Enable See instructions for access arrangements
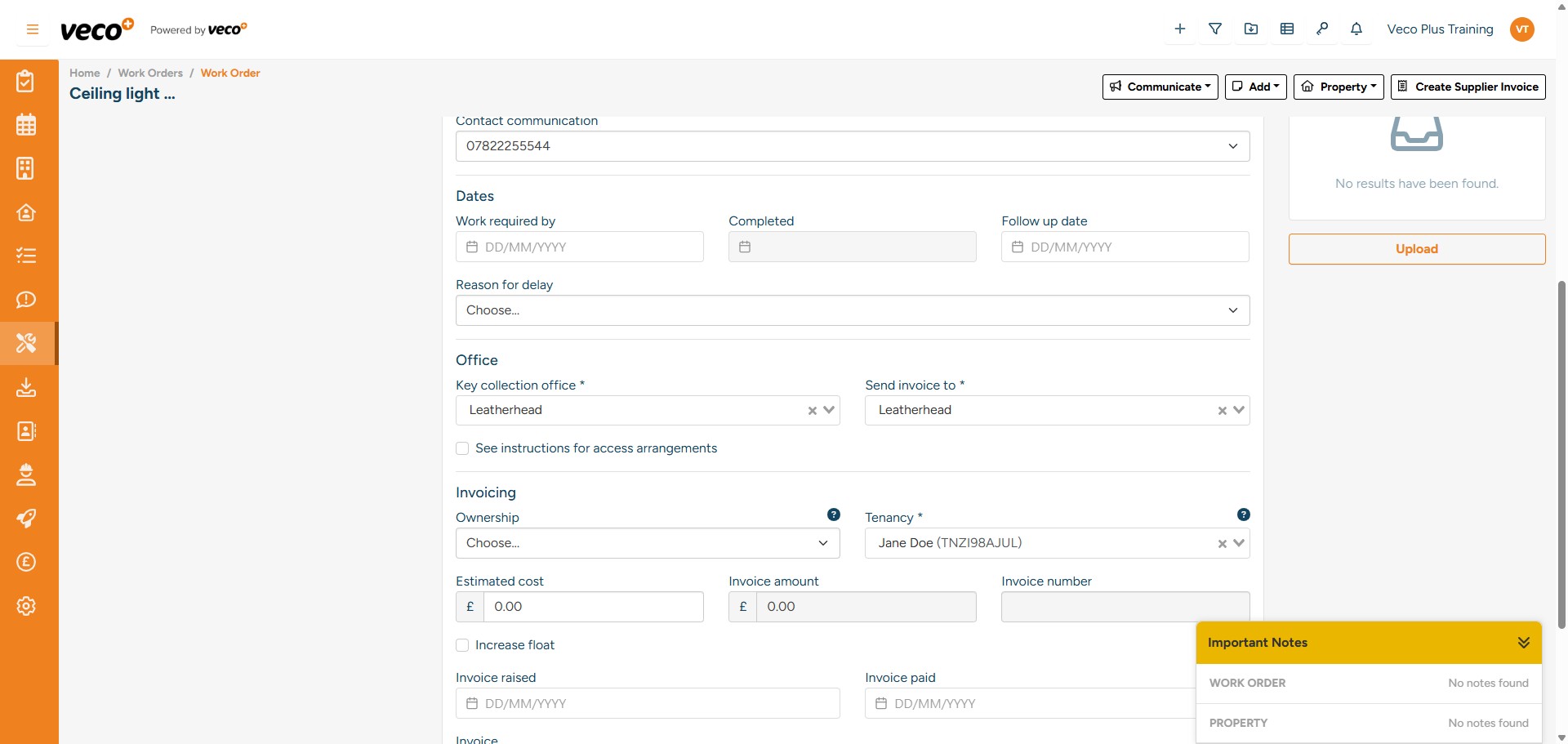 pyautogui.click(x=462, y=448)
